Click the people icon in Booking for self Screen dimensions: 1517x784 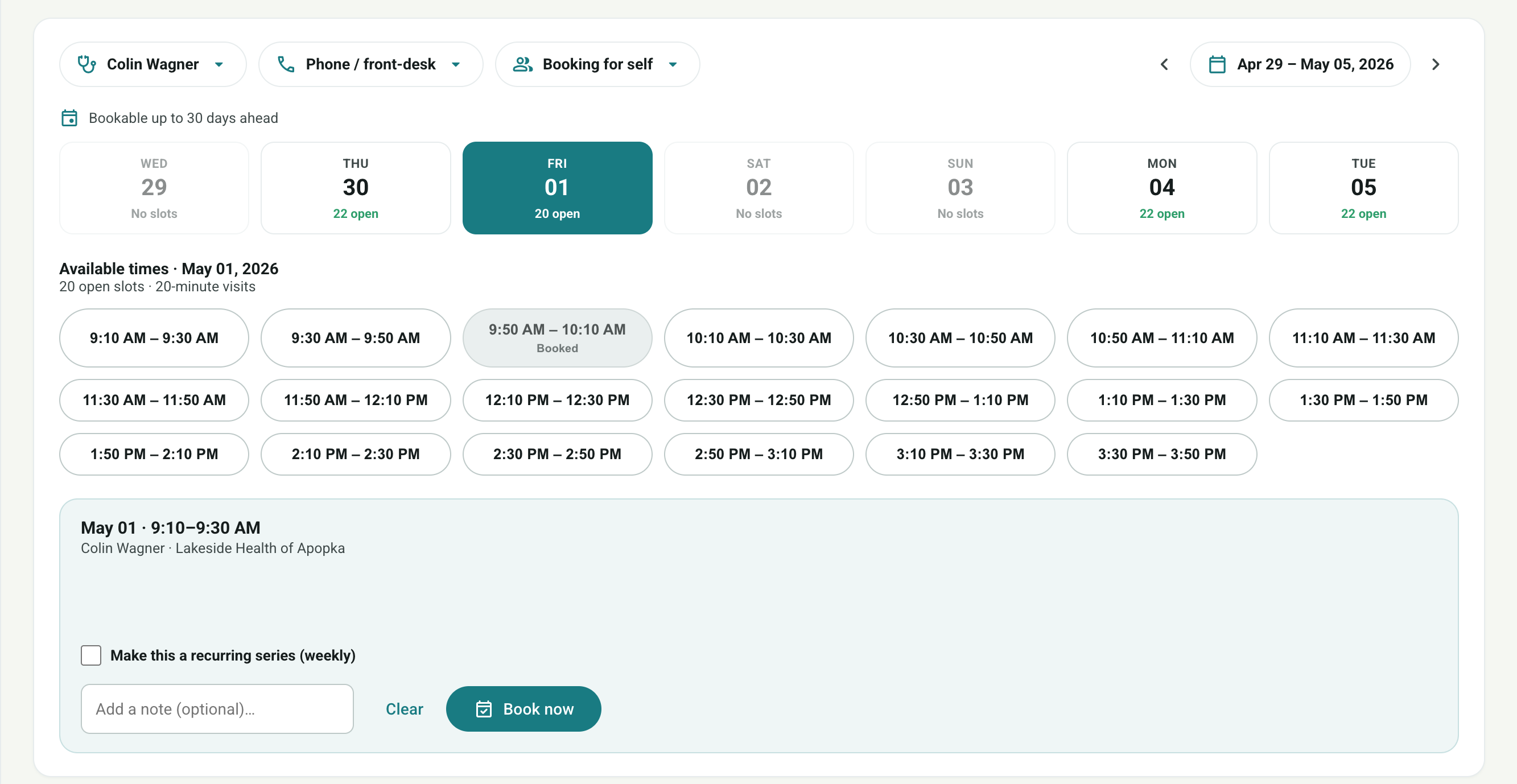(522, 64)
